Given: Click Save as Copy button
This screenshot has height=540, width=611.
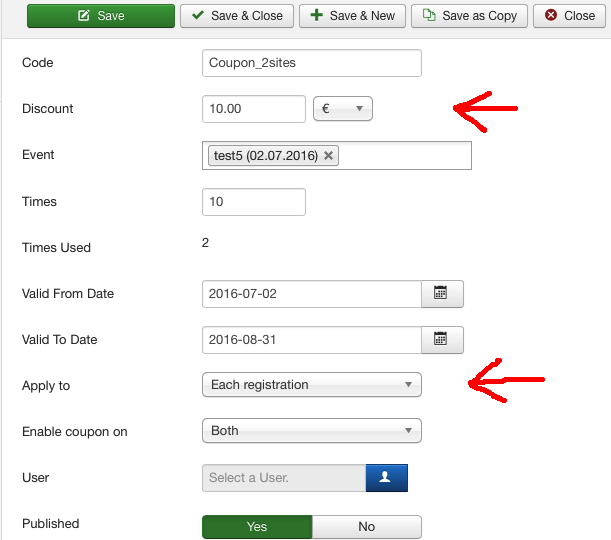Looking at the screenshot, I should point(469,16).
